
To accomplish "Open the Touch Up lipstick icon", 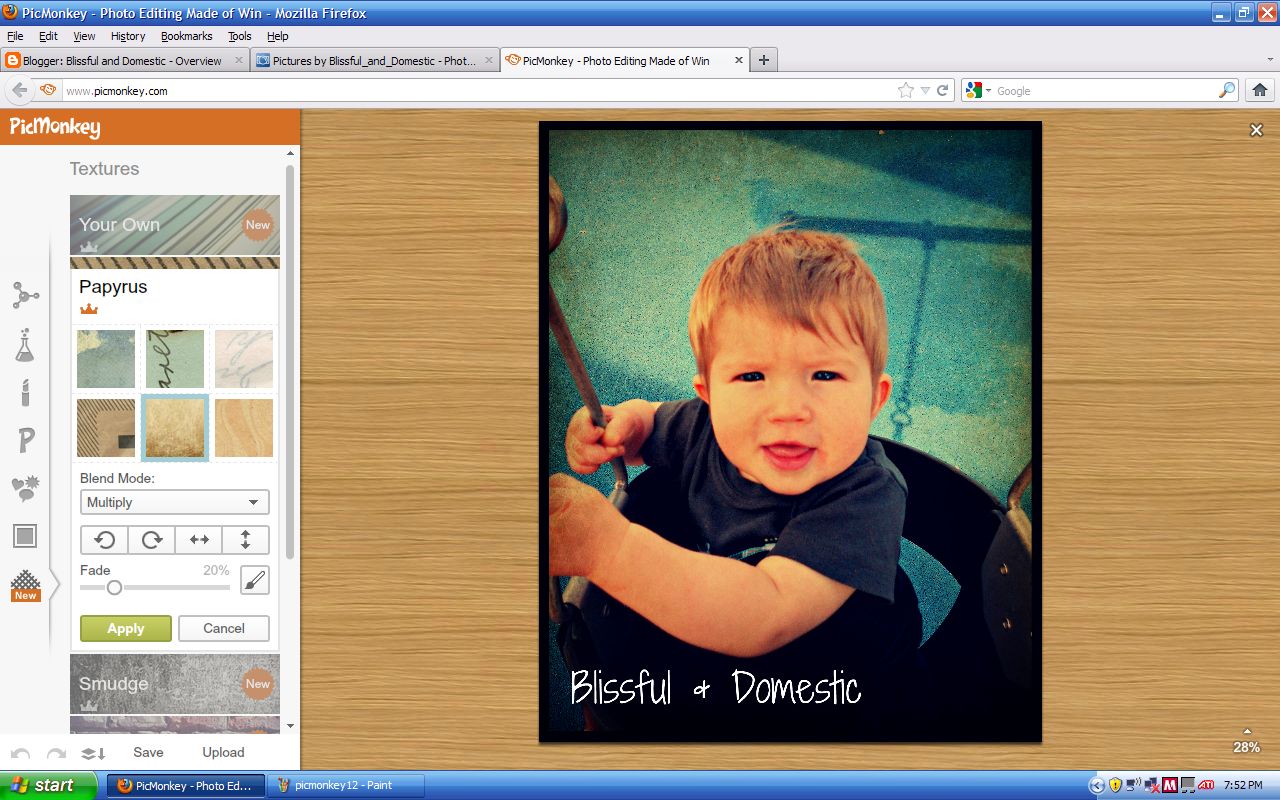I will pos(25,392).
